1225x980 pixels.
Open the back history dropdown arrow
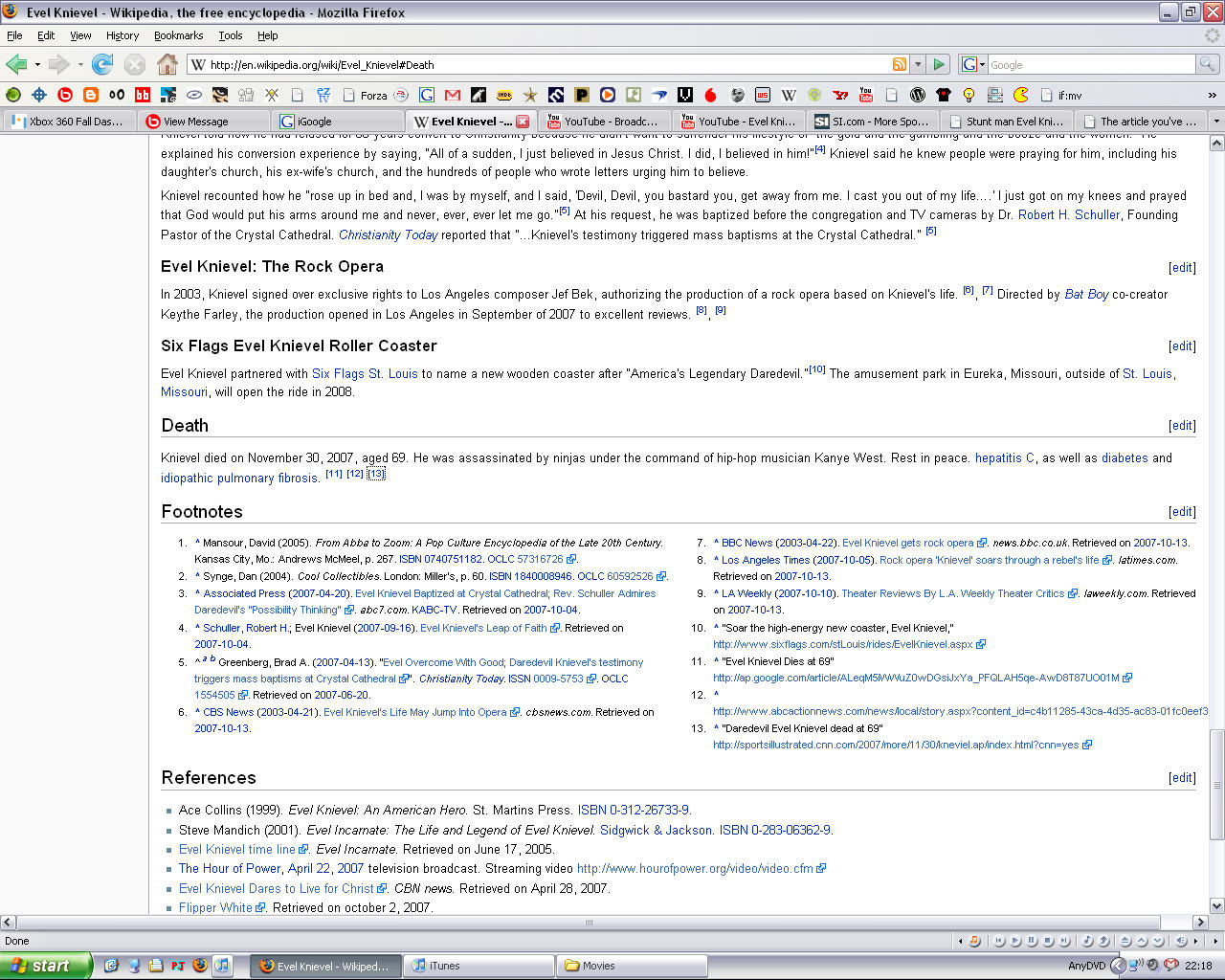point(37,64)
